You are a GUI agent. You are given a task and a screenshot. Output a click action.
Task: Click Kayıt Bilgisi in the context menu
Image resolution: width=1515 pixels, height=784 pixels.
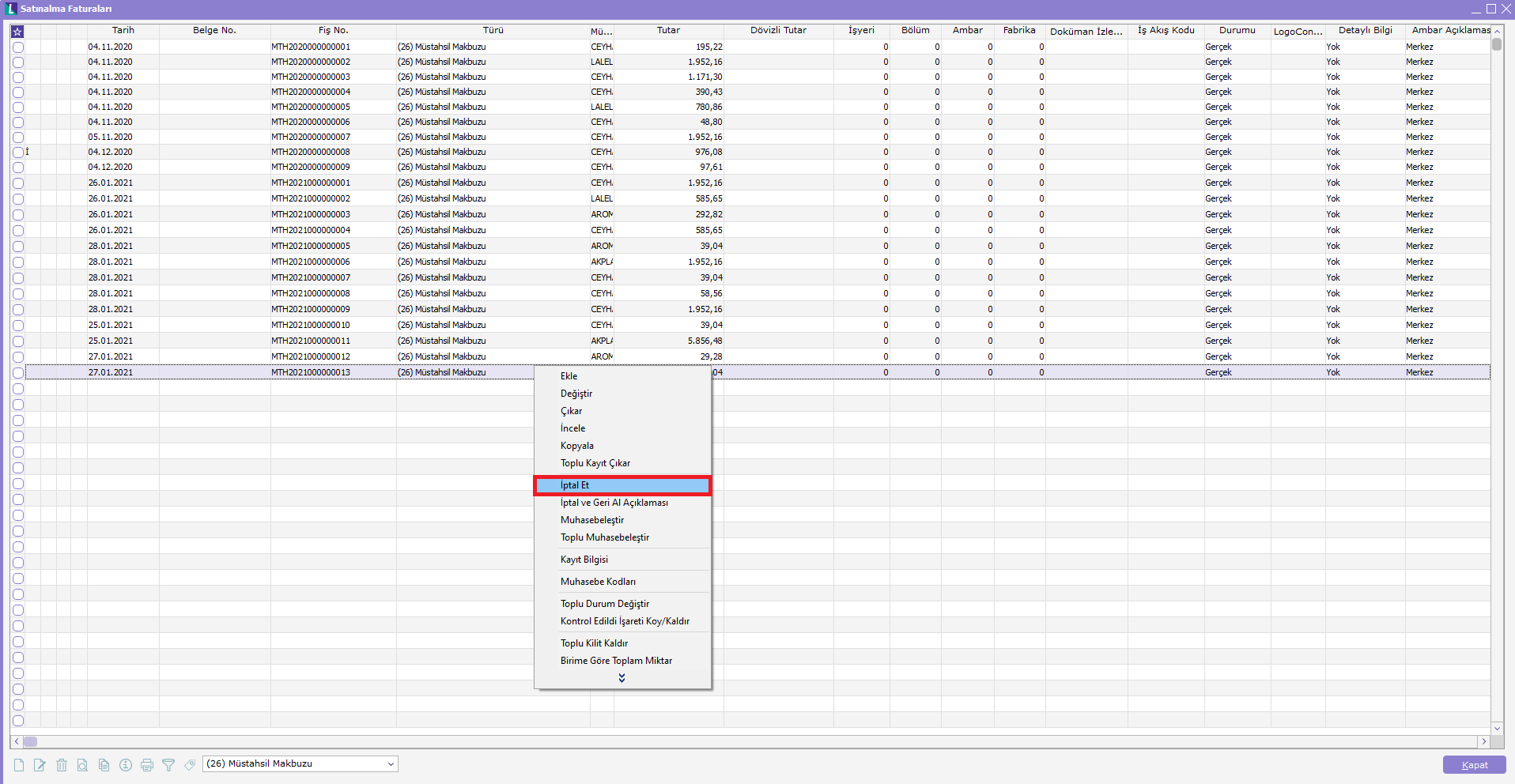coord(584,560)
